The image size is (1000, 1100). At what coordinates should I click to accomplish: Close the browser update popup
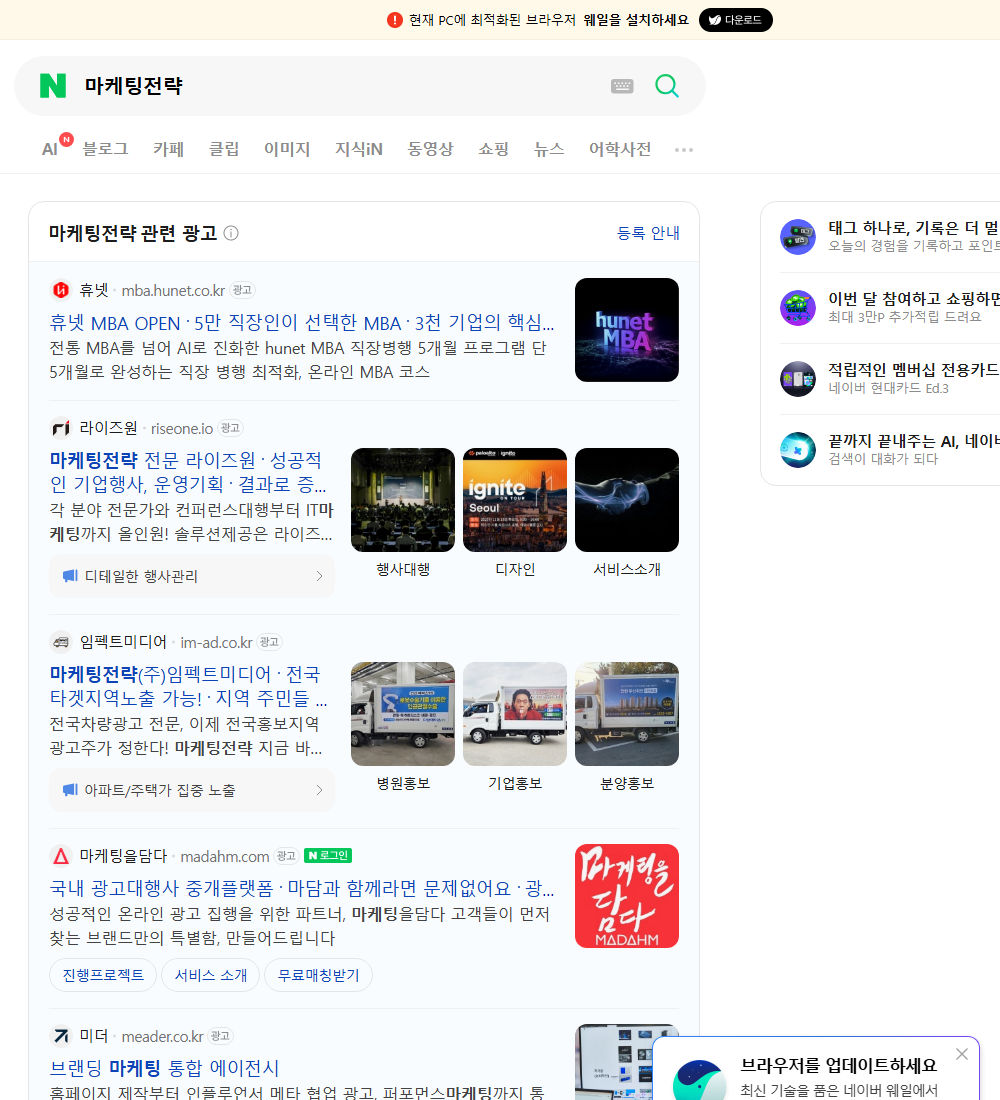[961, 1054]
